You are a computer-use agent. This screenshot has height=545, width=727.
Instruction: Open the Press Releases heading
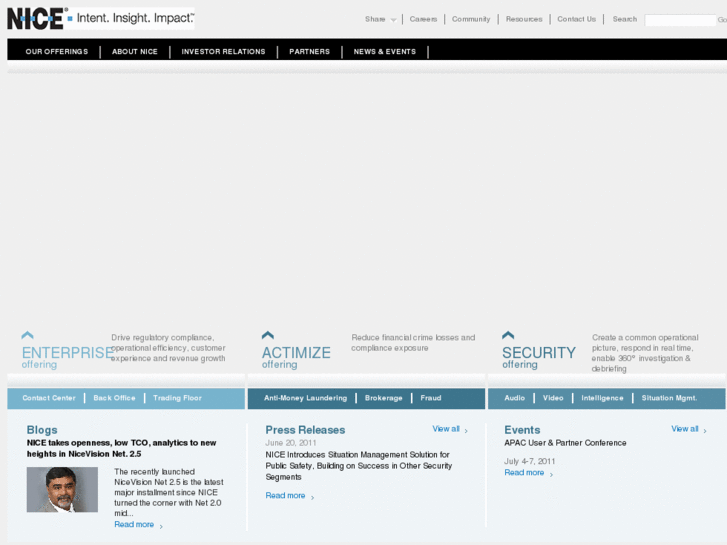tap(305, 430)
